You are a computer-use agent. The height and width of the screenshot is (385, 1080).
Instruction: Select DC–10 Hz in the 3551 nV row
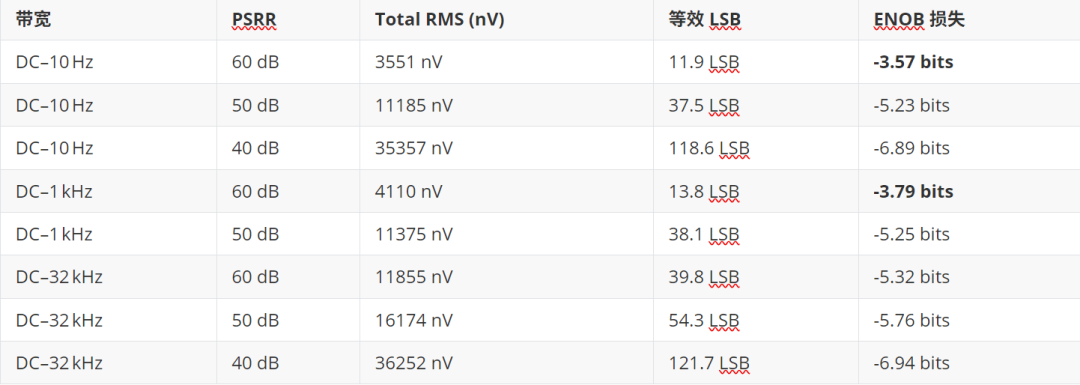tap(54, 63)
